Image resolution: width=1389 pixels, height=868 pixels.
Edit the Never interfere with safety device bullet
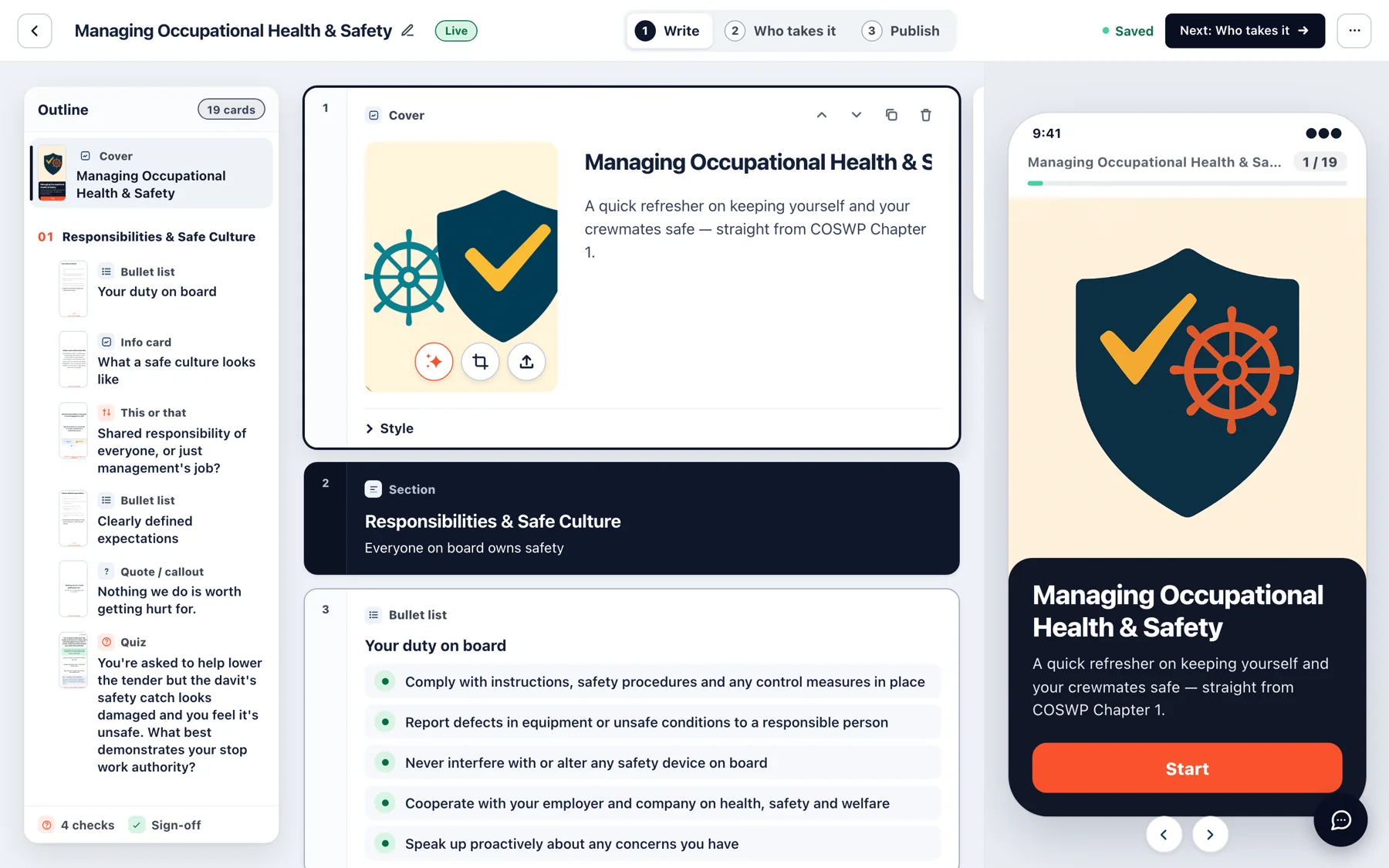tap(653, 763)
